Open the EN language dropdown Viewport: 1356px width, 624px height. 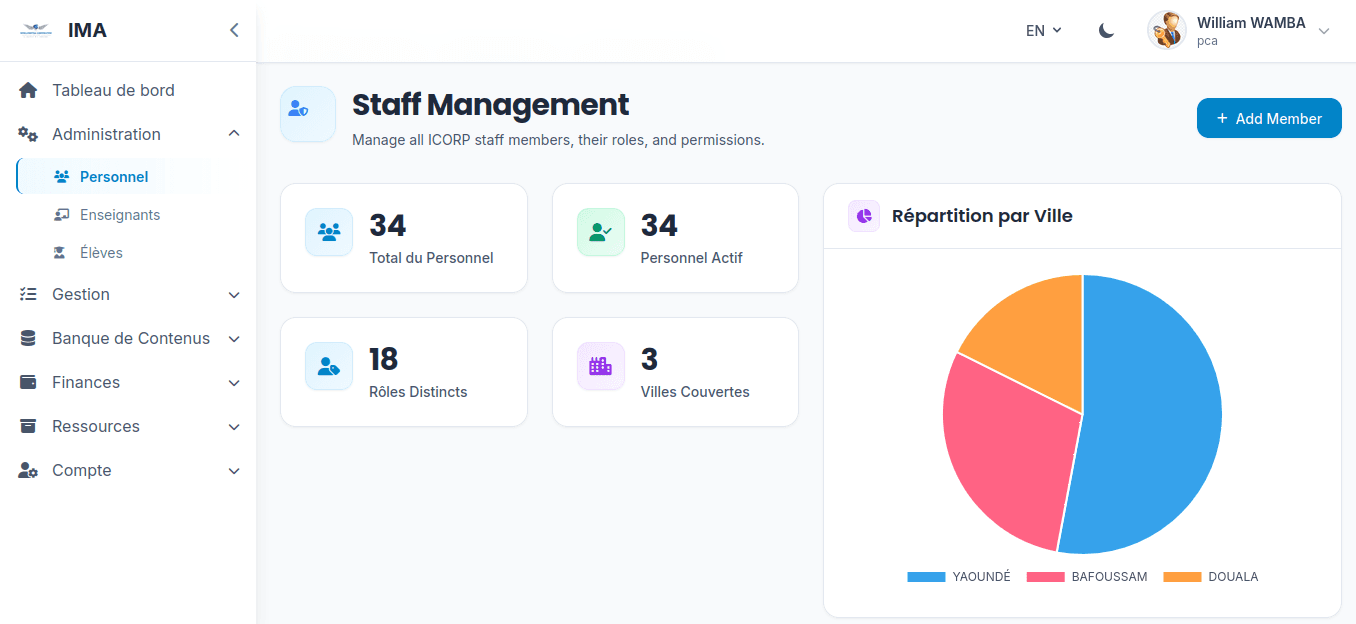point(1041,30)
